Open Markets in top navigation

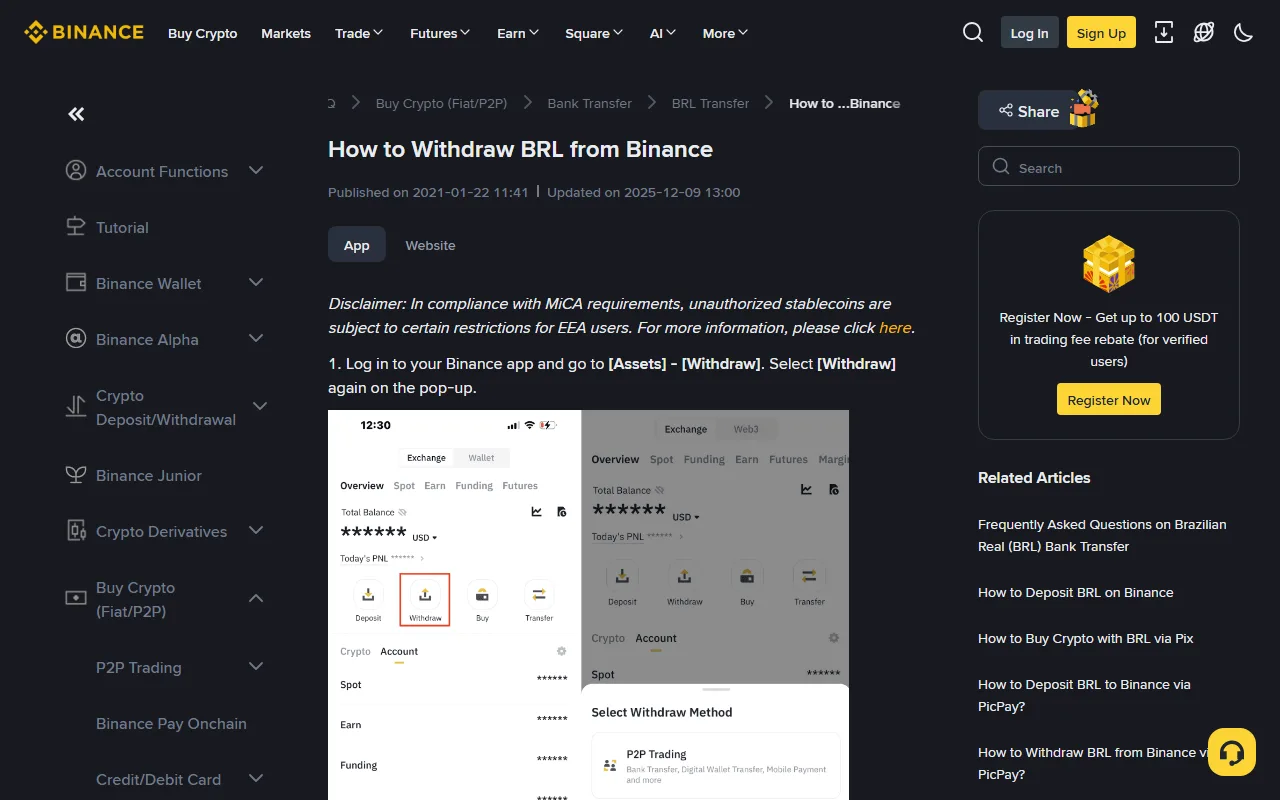click(286, 33)
